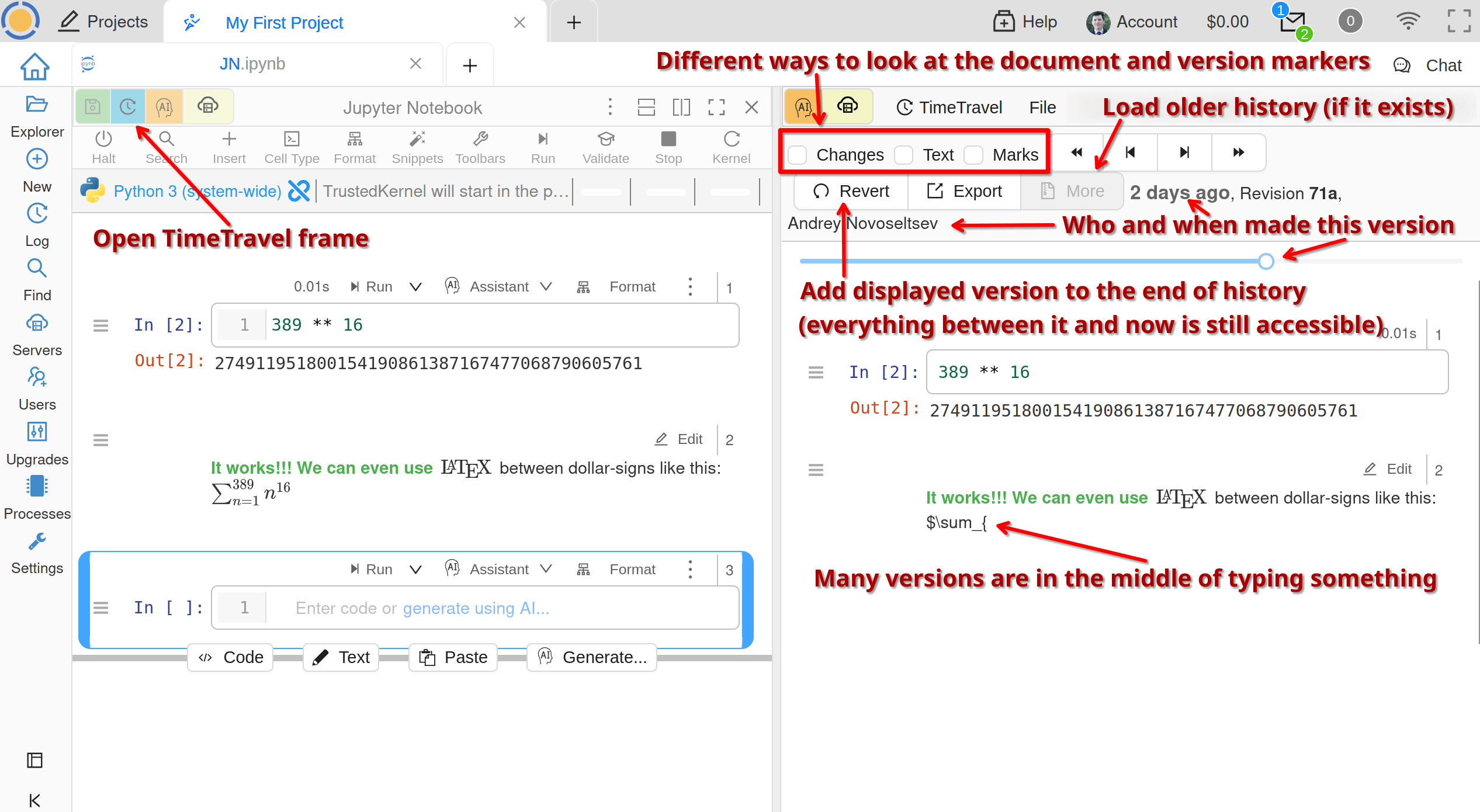Click the Revert button
Image resolution: width=1480 pixels, height=812 pixels.
(851, 191)
